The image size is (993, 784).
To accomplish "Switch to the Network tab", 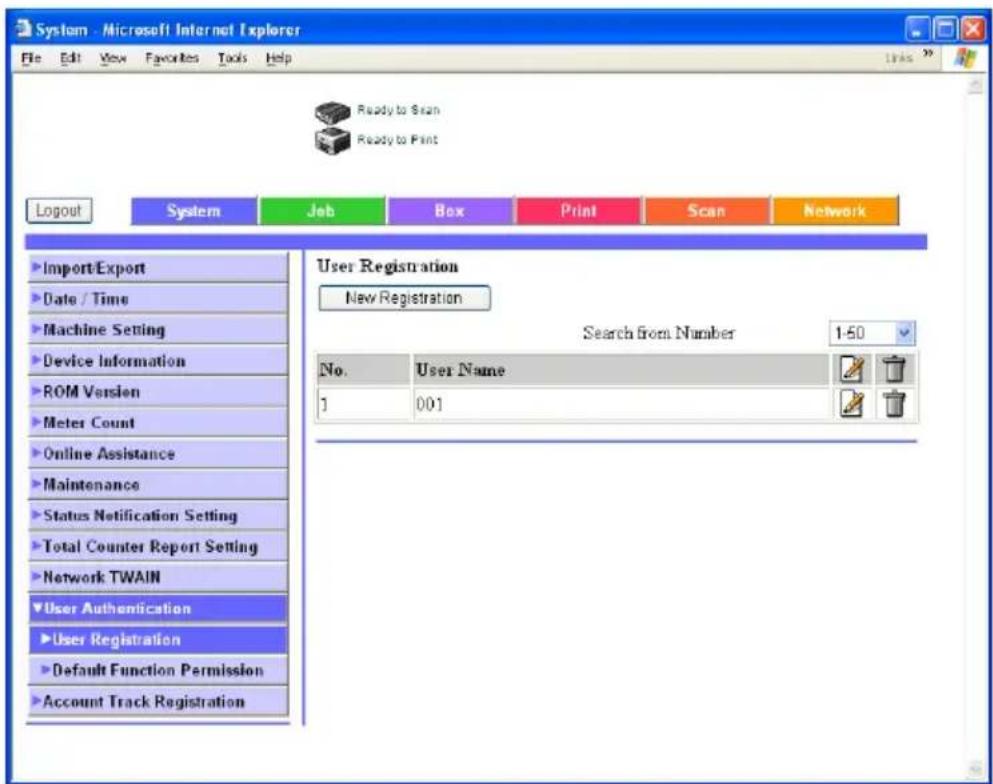I will (835, 211).
